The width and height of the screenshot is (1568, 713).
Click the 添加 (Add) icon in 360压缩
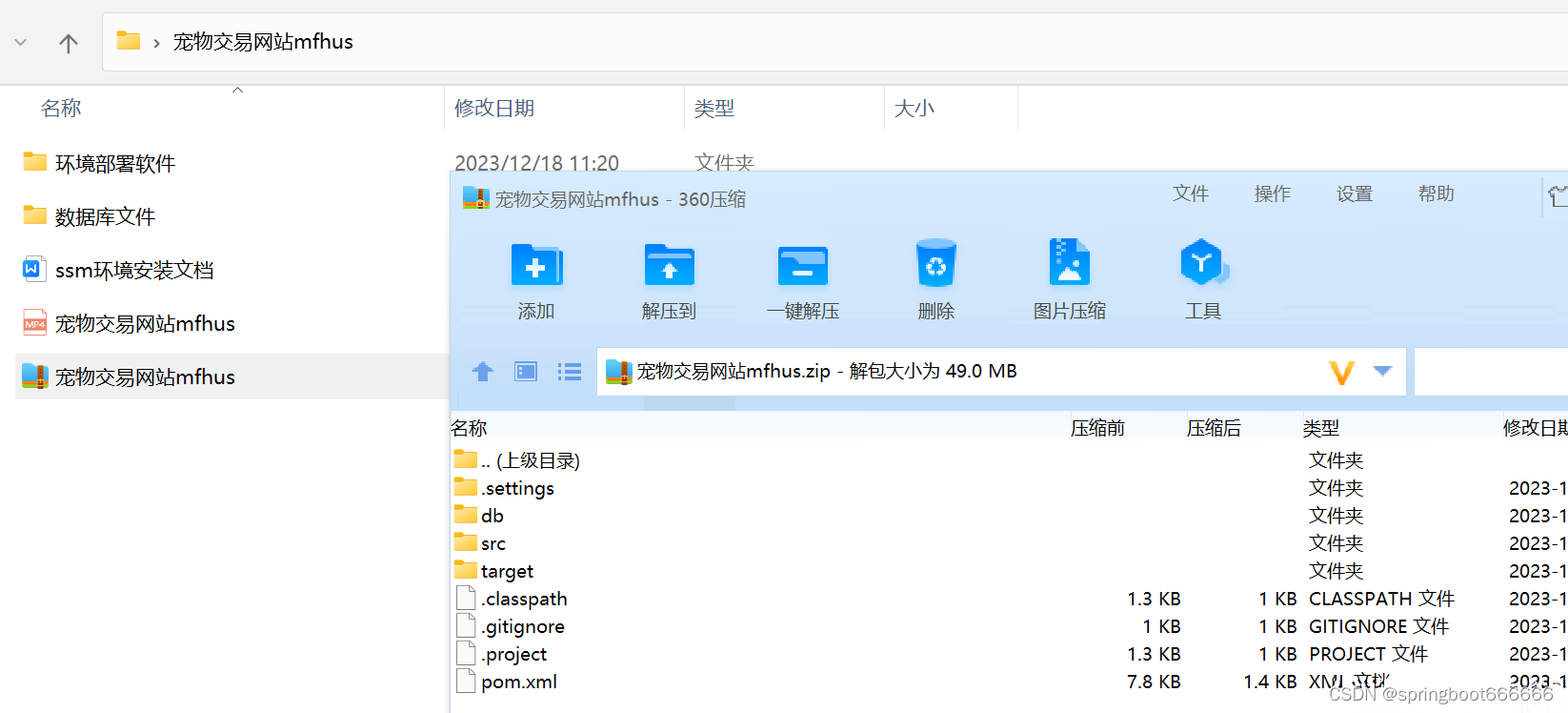pos(536,265)
